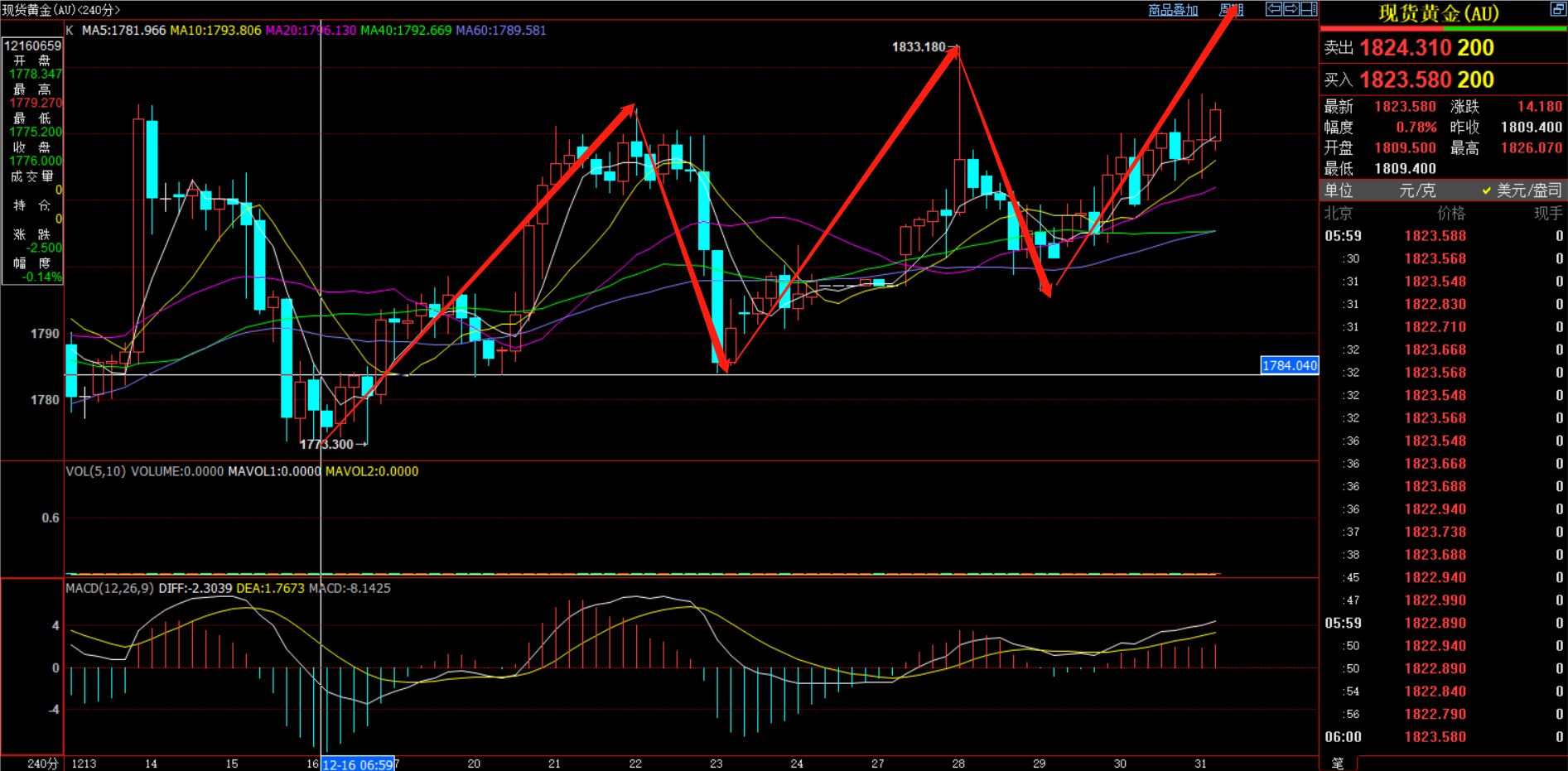Image resolution: width=1568 pixels, height=771 pixels.
Task: Click the MA60:1789.581 indicator label
Action: coord(501,30)
